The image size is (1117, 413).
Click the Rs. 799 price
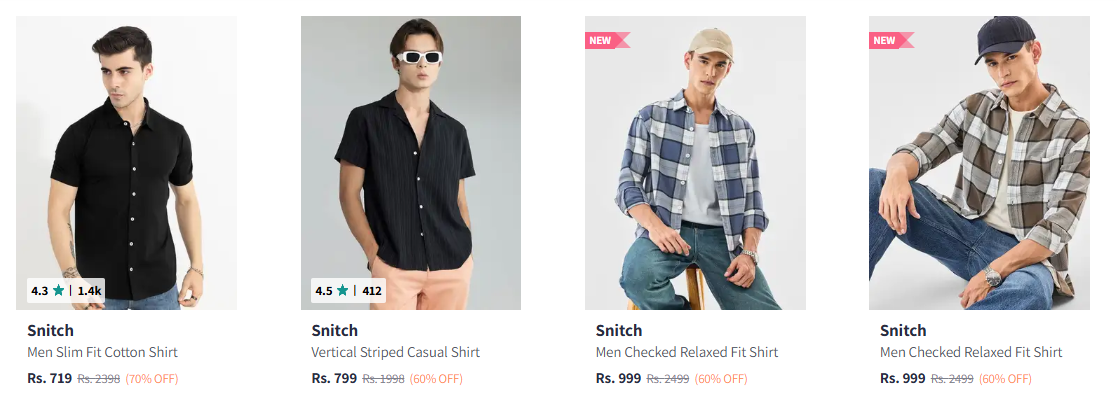(334, 379)
